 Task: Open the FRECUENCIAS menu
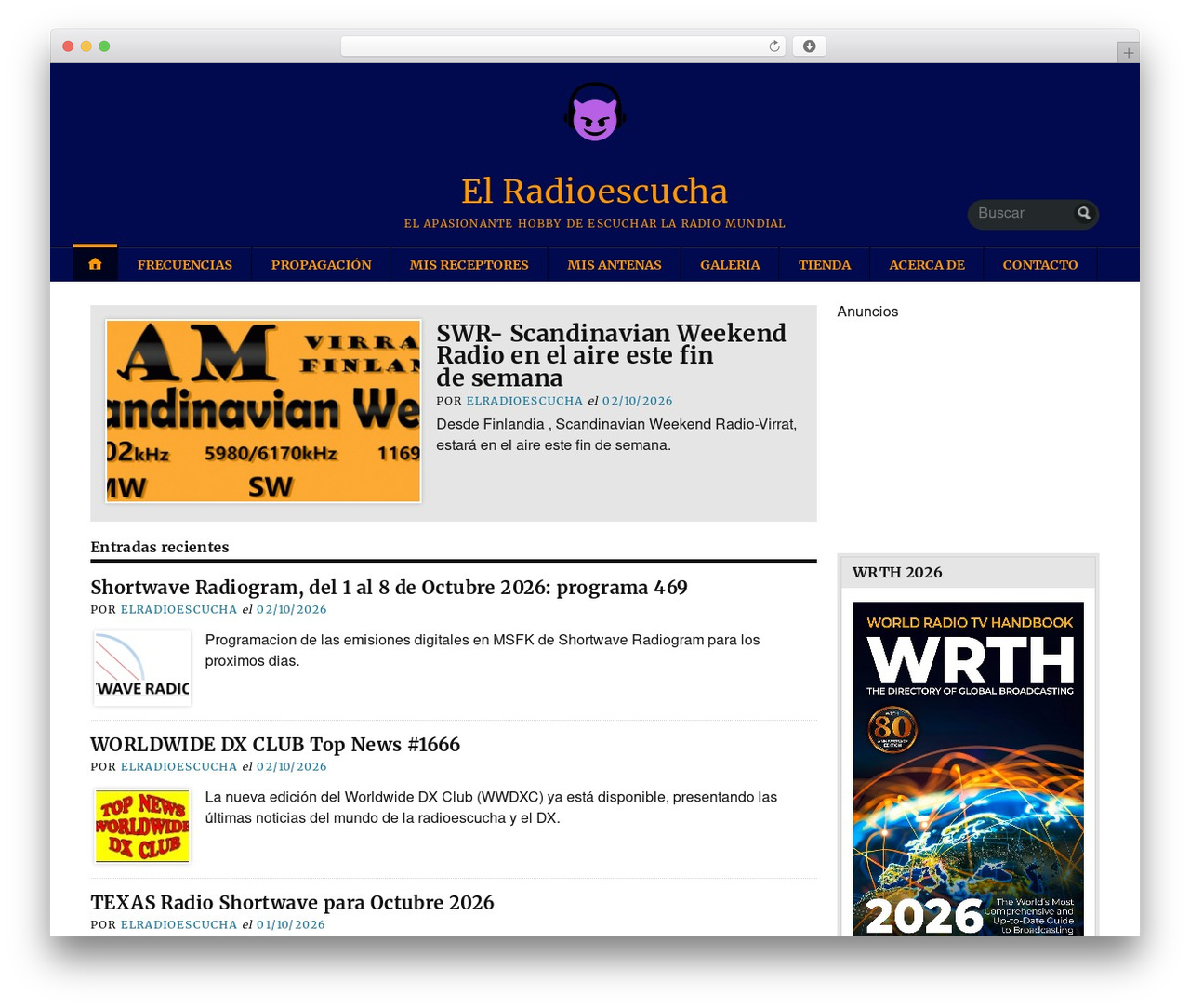tap(185, 265)
